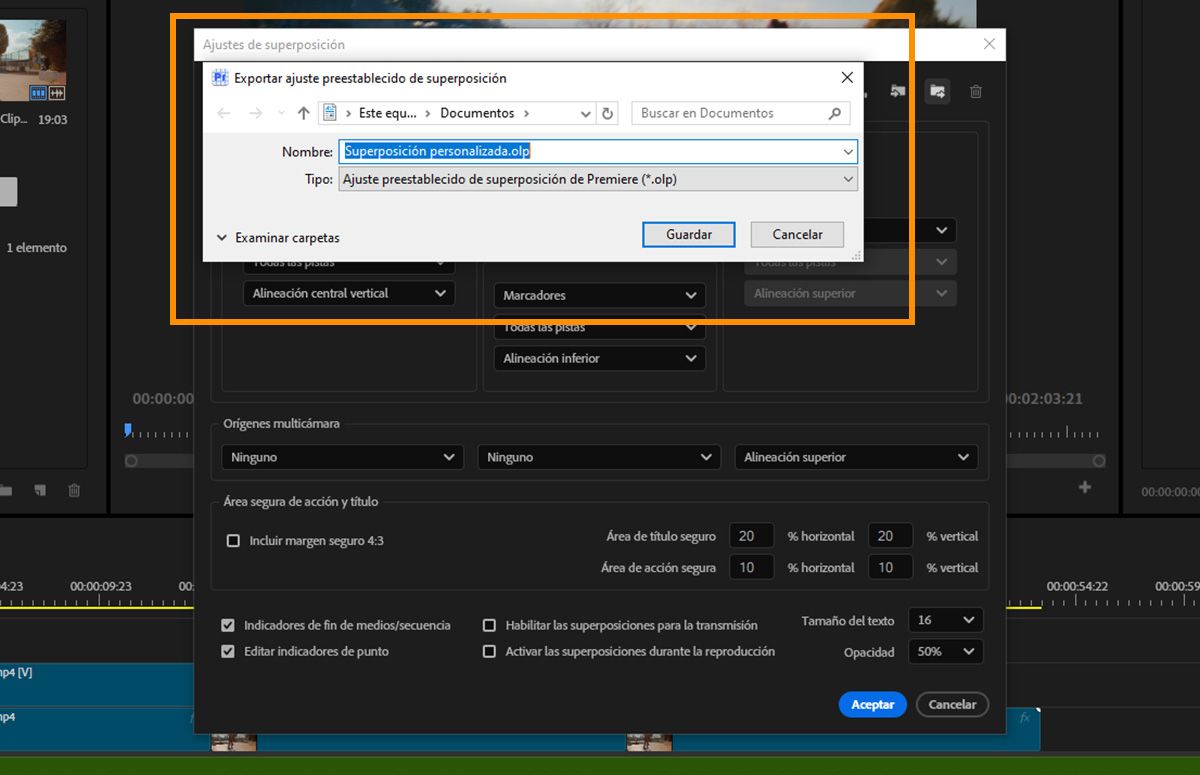Image resolution: width=1200 pixels, height=775 pixels.
Task: Open Tamaño del texto dropdown showing 16
Action: click(945, 620)
